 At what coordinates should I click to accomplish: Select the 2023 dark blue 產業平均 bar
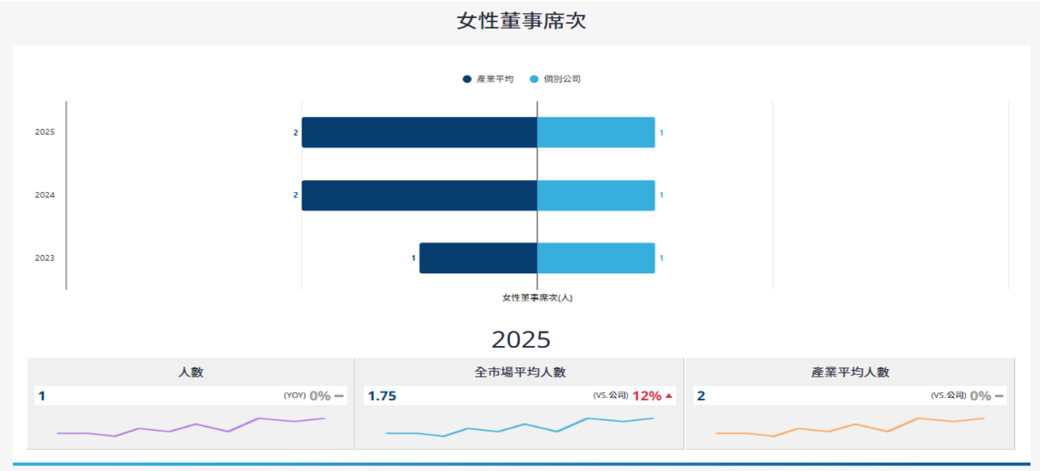pos(478,258)
